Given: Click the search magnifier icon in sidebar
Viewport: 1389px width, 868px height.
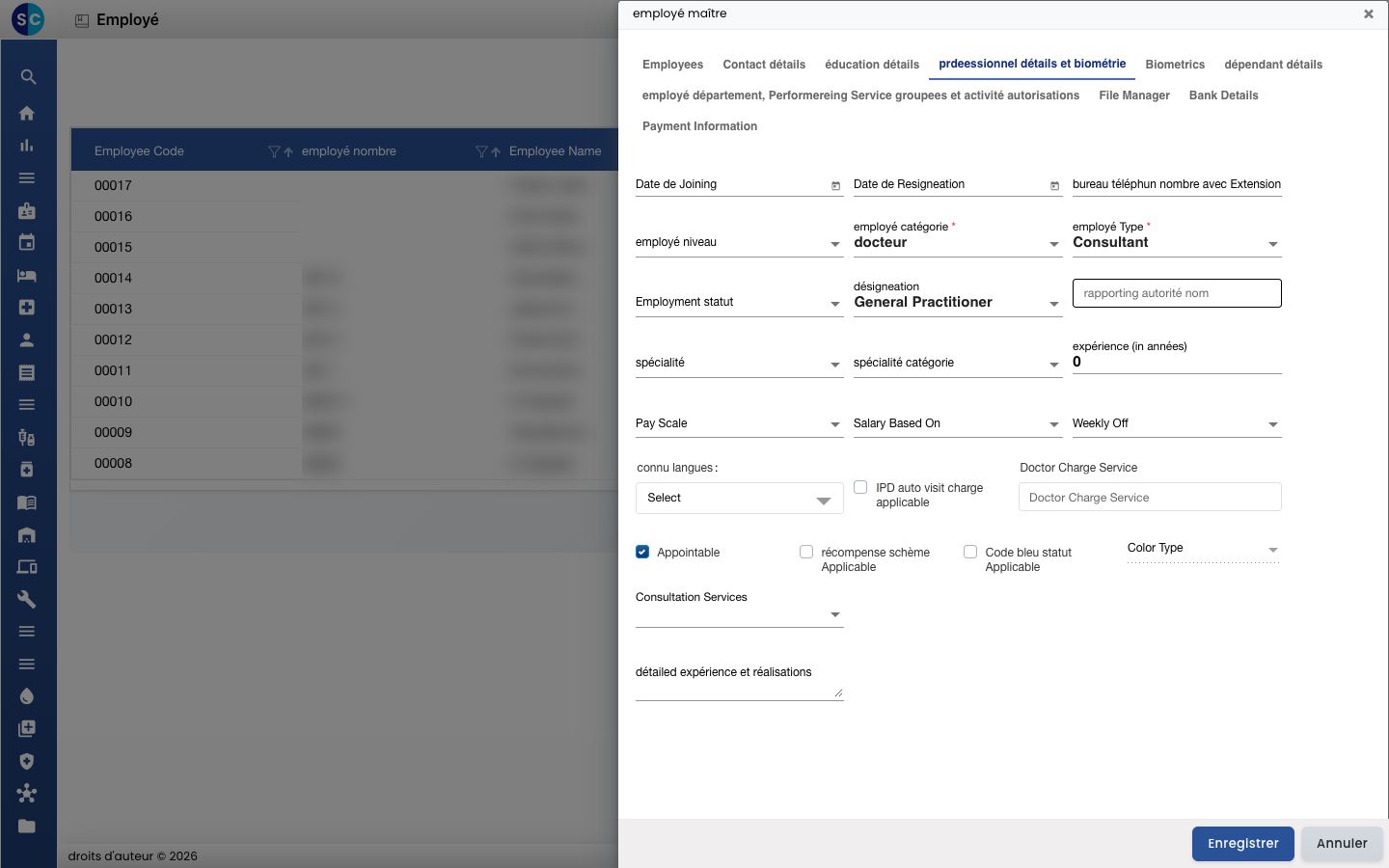Looking at the screenshot, I should click(27, 77).
